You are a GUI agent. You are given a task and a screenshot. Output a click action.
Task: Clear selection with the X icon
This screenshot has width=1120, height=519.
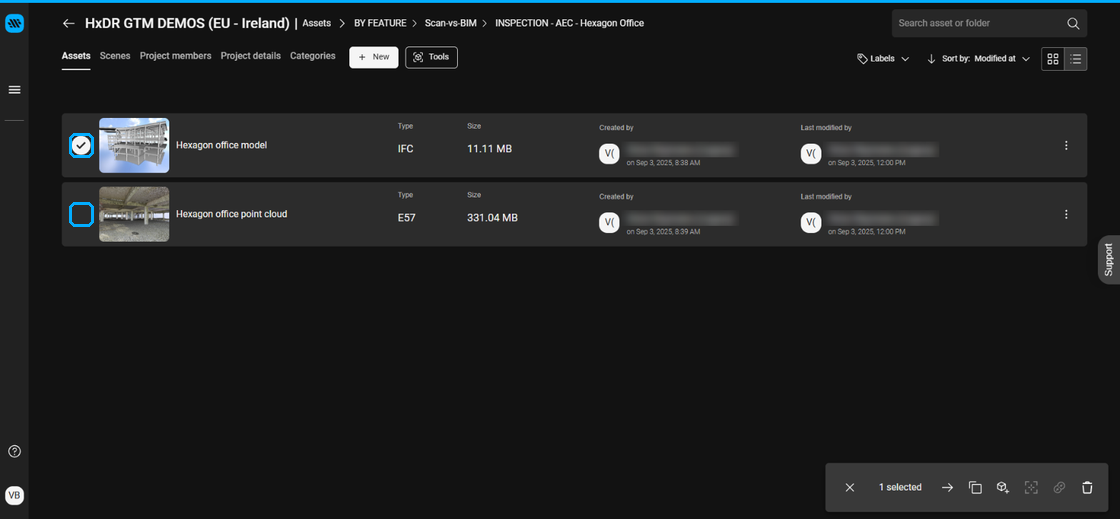(x=849, y=488)
